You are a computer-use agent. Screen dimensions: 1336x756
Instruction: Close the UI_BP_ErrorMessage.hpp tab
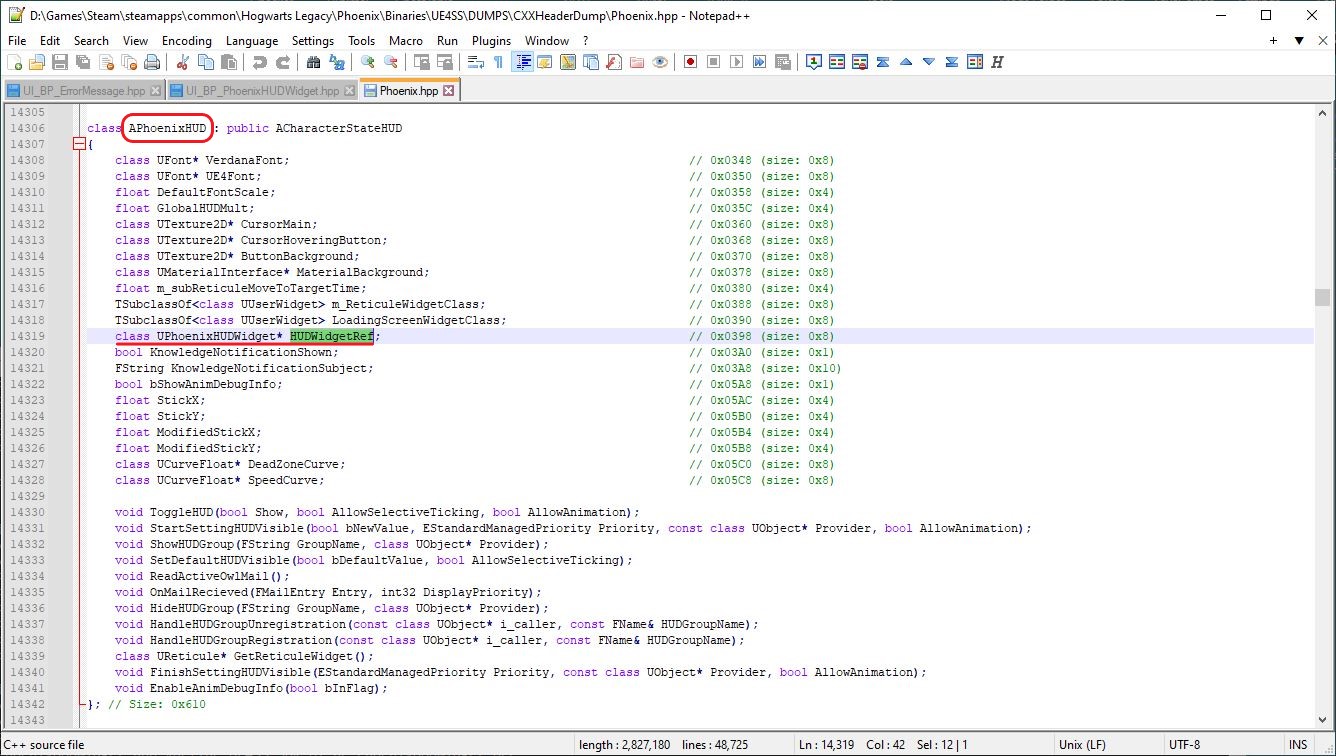coord(155,91)
